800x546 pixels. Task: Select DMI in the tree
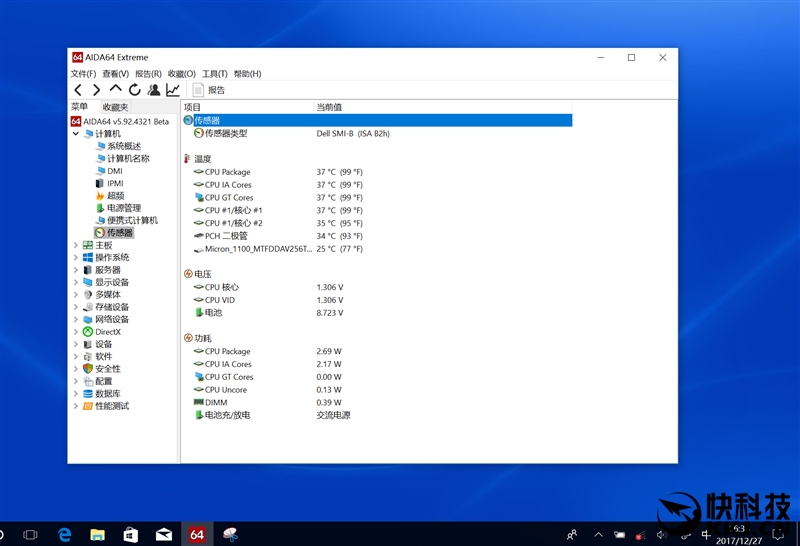click(x=109, y=171)
